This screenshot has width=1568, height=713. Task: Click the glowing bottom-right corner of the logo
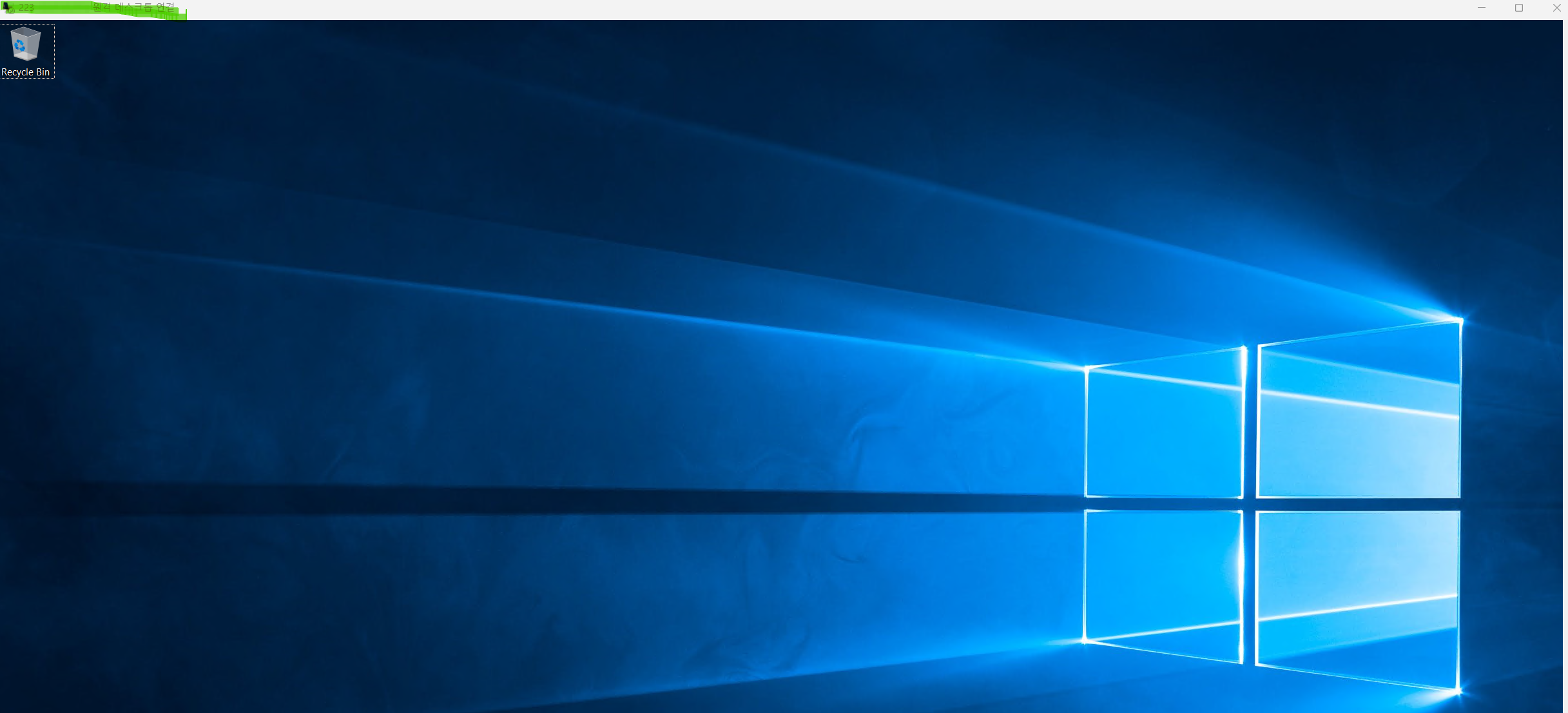(1458, 690)
